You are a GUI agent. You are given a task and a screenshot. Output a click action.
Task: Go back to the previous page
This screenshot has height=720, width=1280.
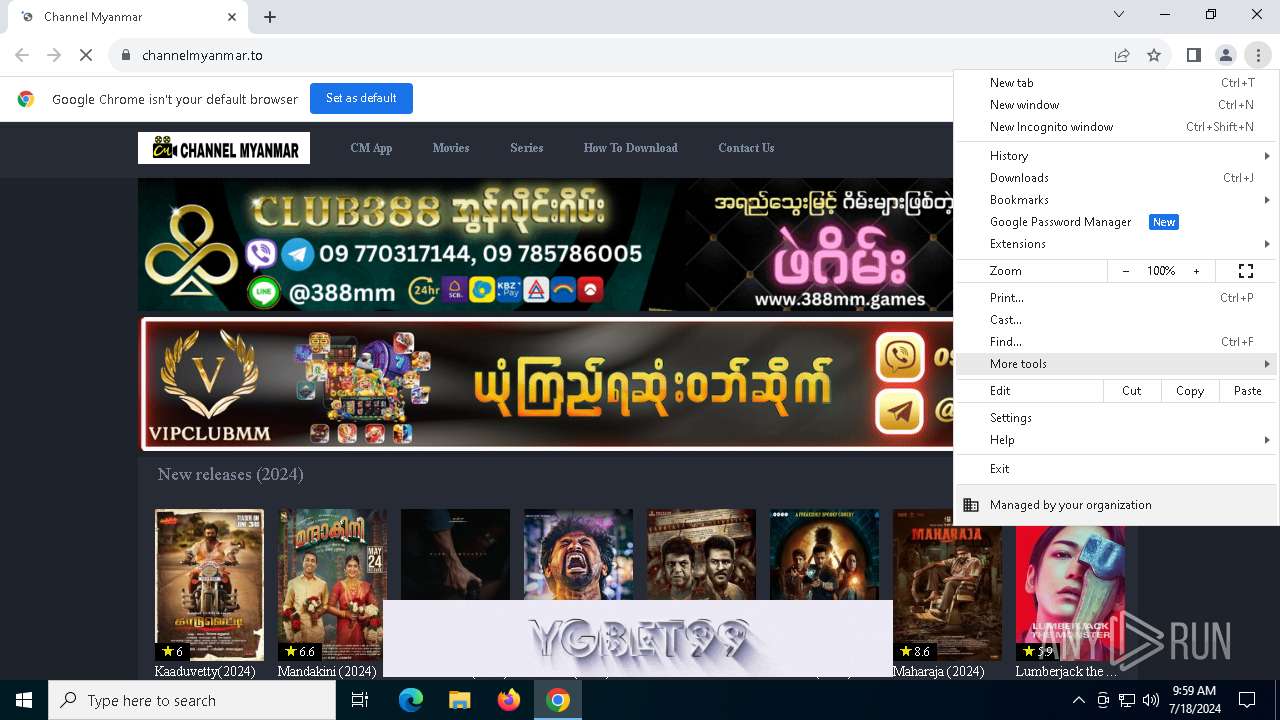pos(22,55)
